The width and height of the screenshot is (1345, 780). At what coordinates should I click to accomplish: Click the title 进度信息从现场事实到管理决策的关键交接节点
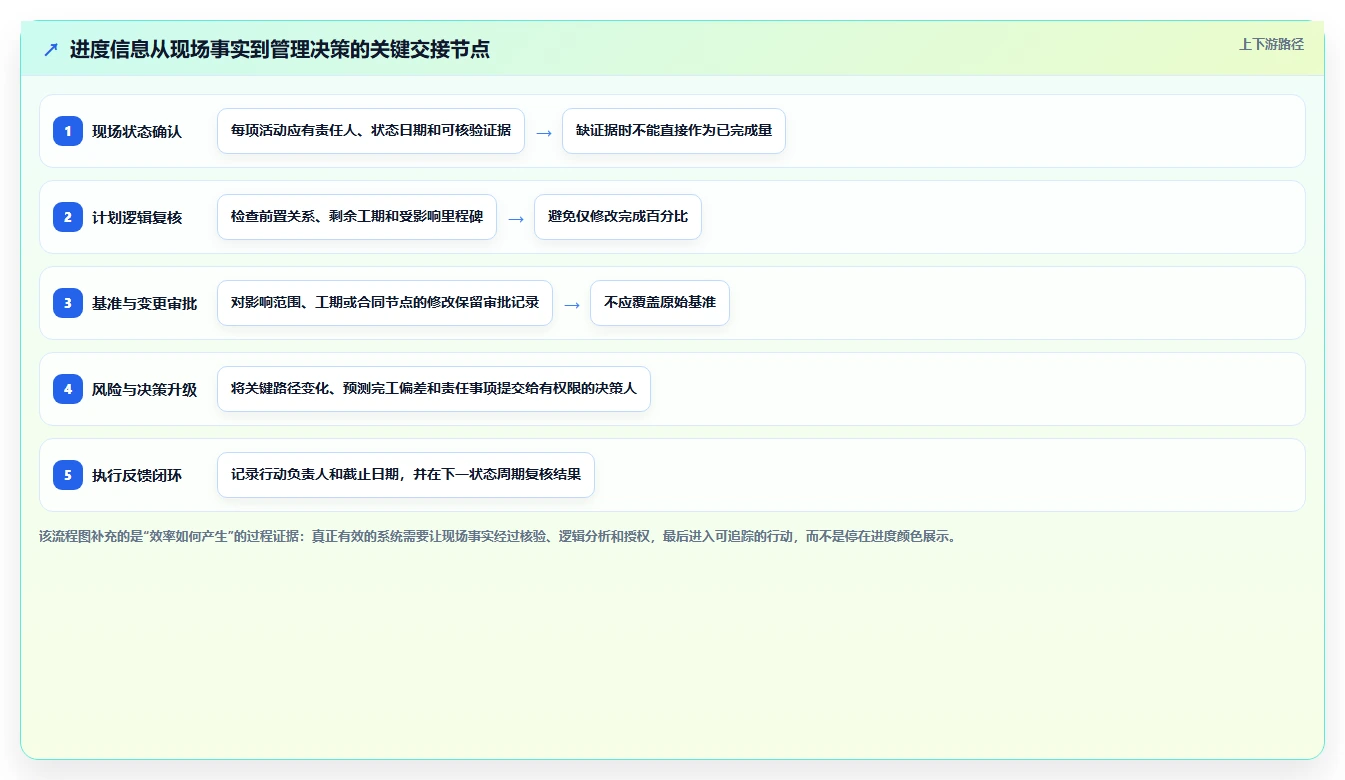[280, 49]
